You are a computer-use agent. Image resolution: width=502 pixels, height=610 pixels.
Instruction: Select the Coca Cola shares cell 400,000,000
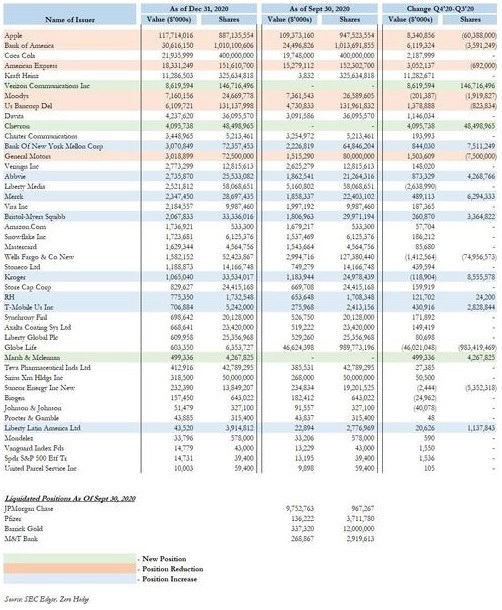click(236, 56)
